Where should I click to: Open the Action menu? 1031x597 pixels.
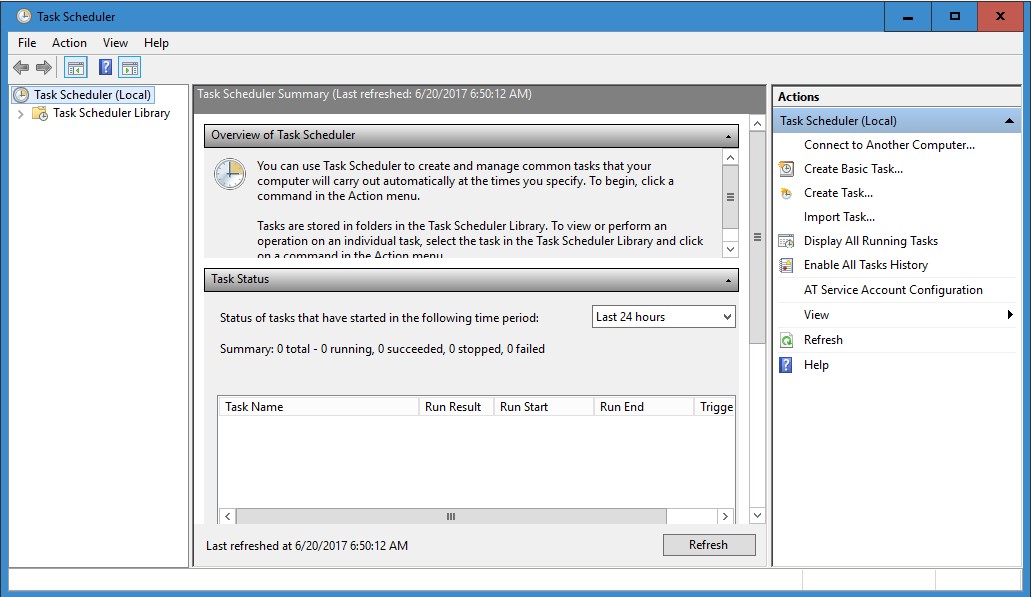69,43
